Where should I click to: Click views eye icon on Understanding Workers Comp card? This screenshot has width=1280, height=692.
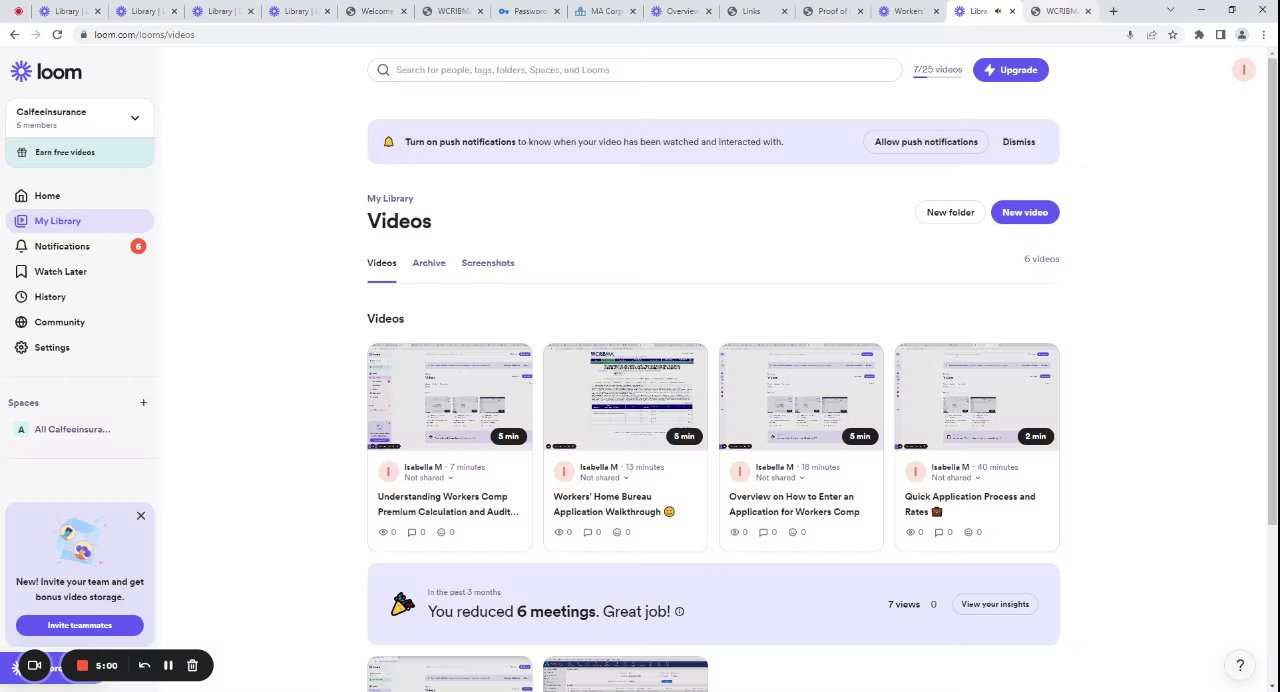[384, 532]
